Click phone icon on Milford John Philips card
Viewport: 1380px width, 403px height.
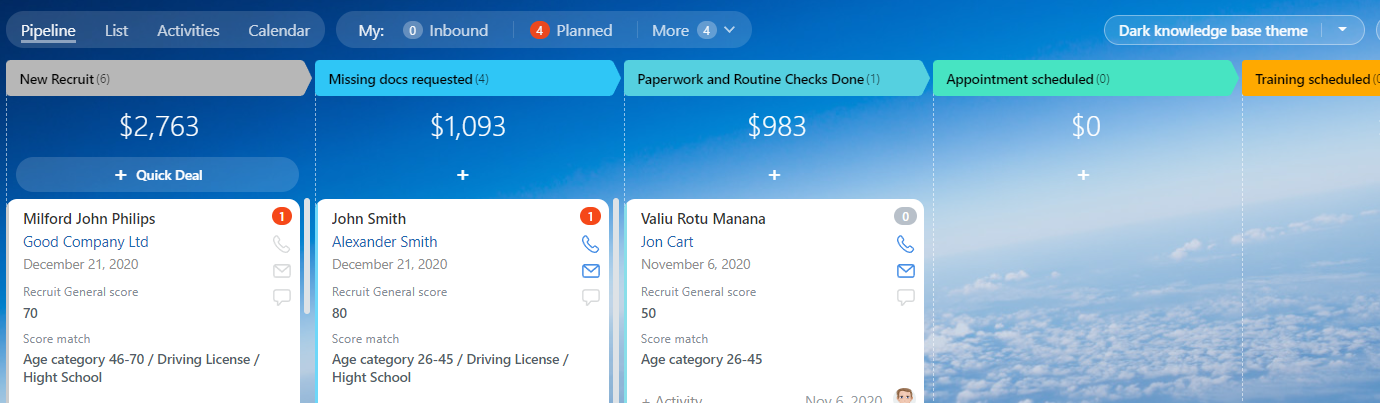point(281,244)
